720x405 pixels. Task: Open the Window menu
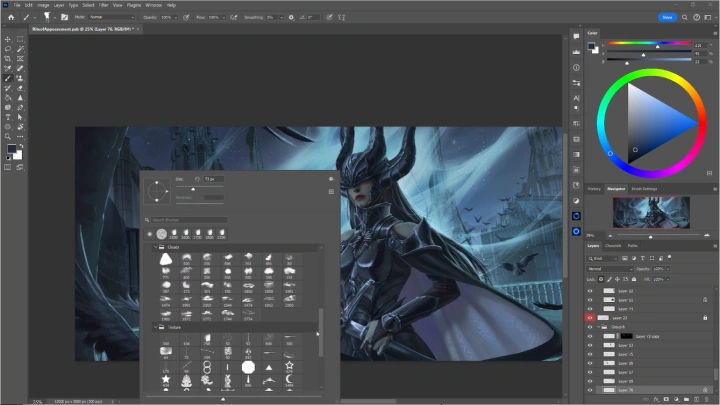pyautogui.click(x=153, y=5)
